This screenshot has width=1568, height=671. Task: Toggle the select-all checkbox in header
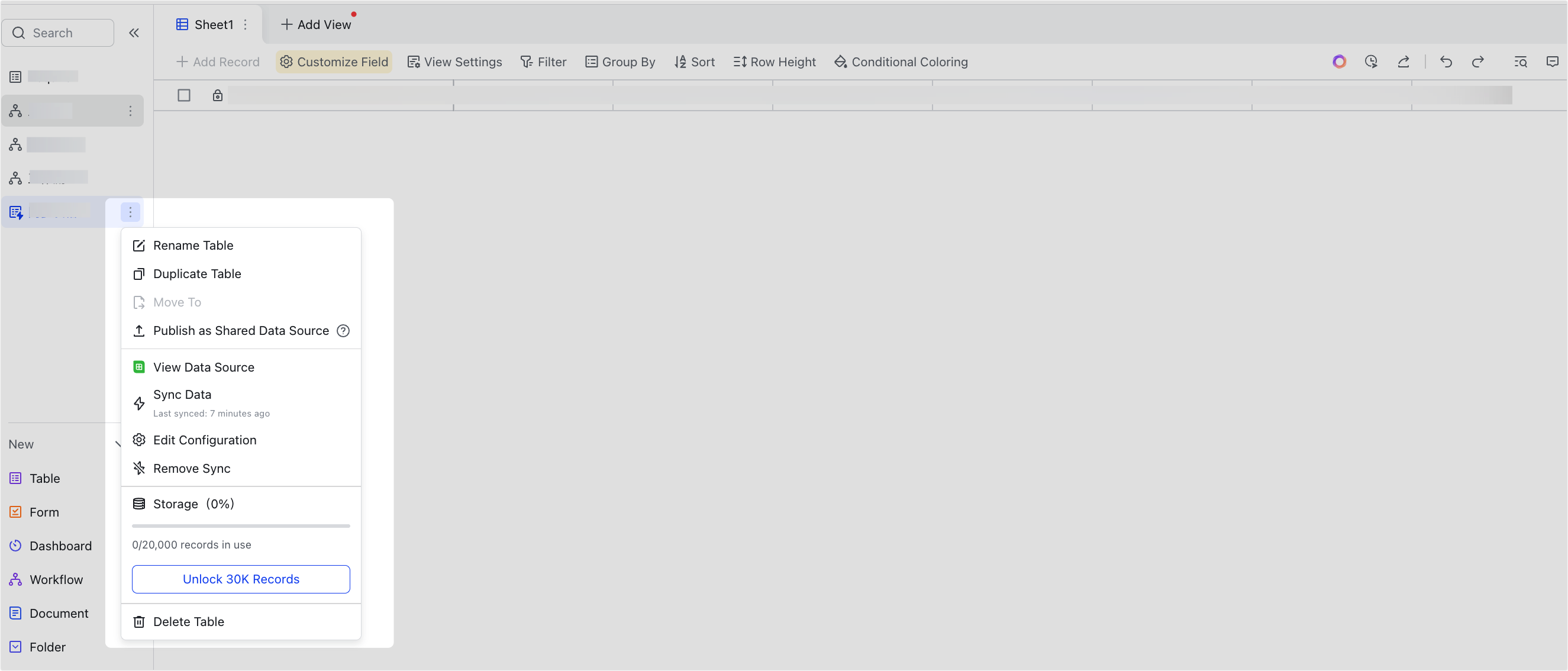pos(184,95)
